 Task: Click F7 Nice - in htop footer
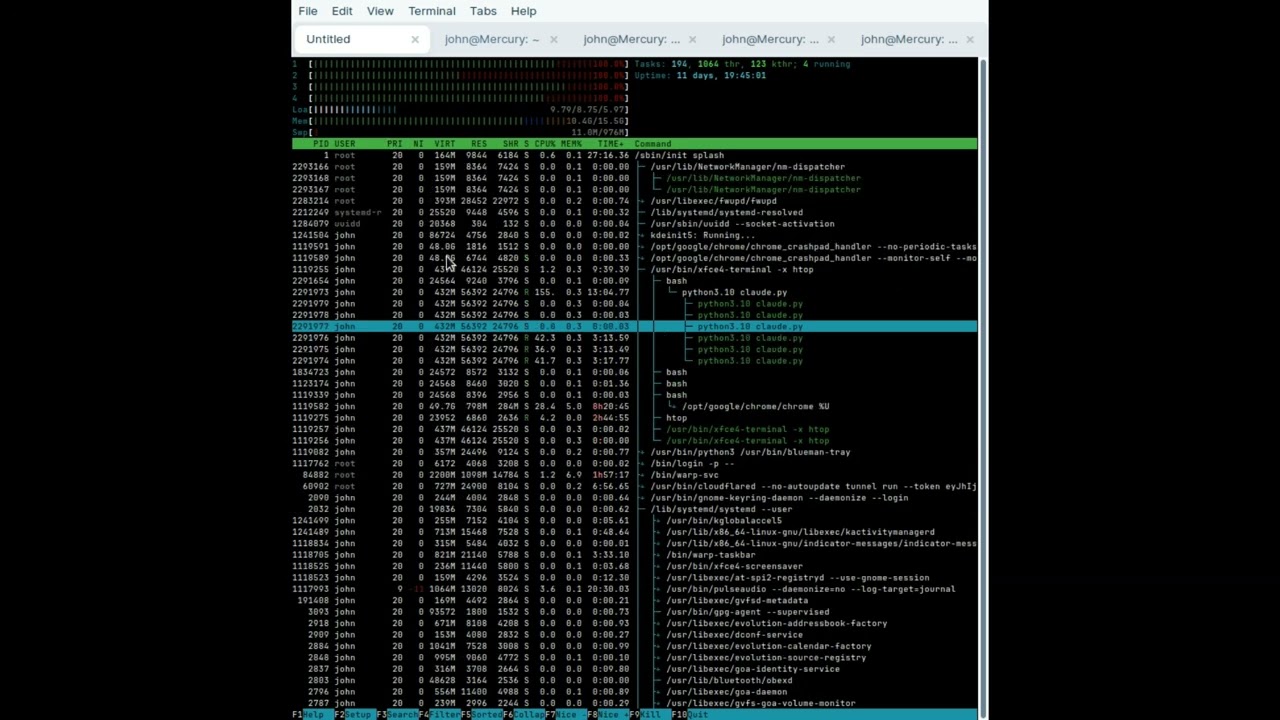click(x=567, y=714)
